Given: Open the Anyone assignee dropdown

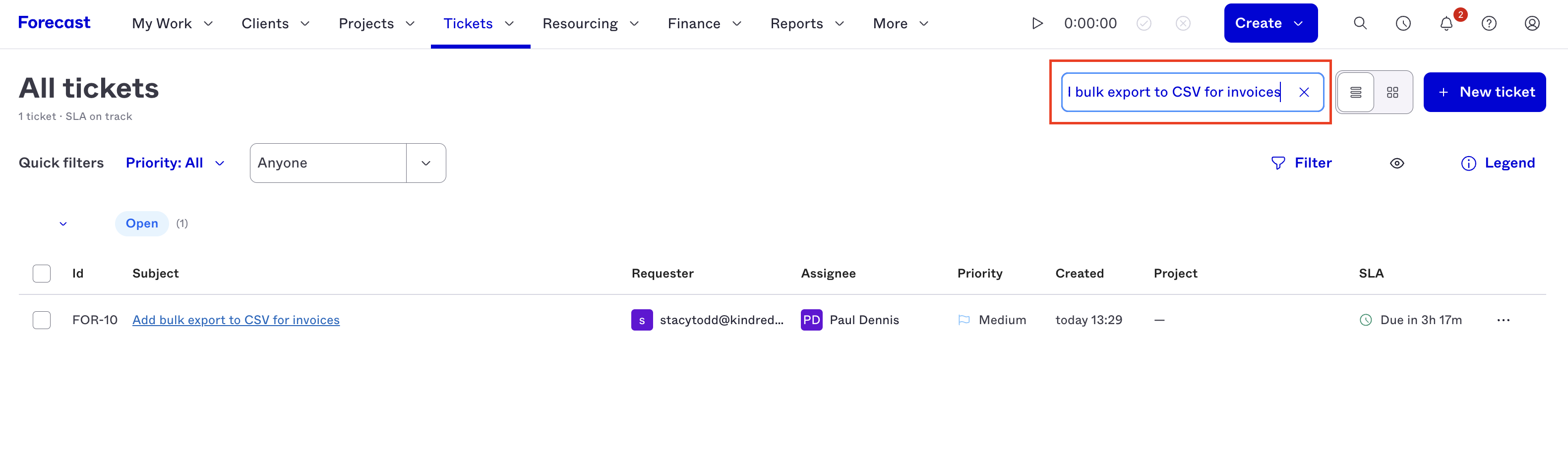Looking at the screenshot, I should [x=348, y=163].
